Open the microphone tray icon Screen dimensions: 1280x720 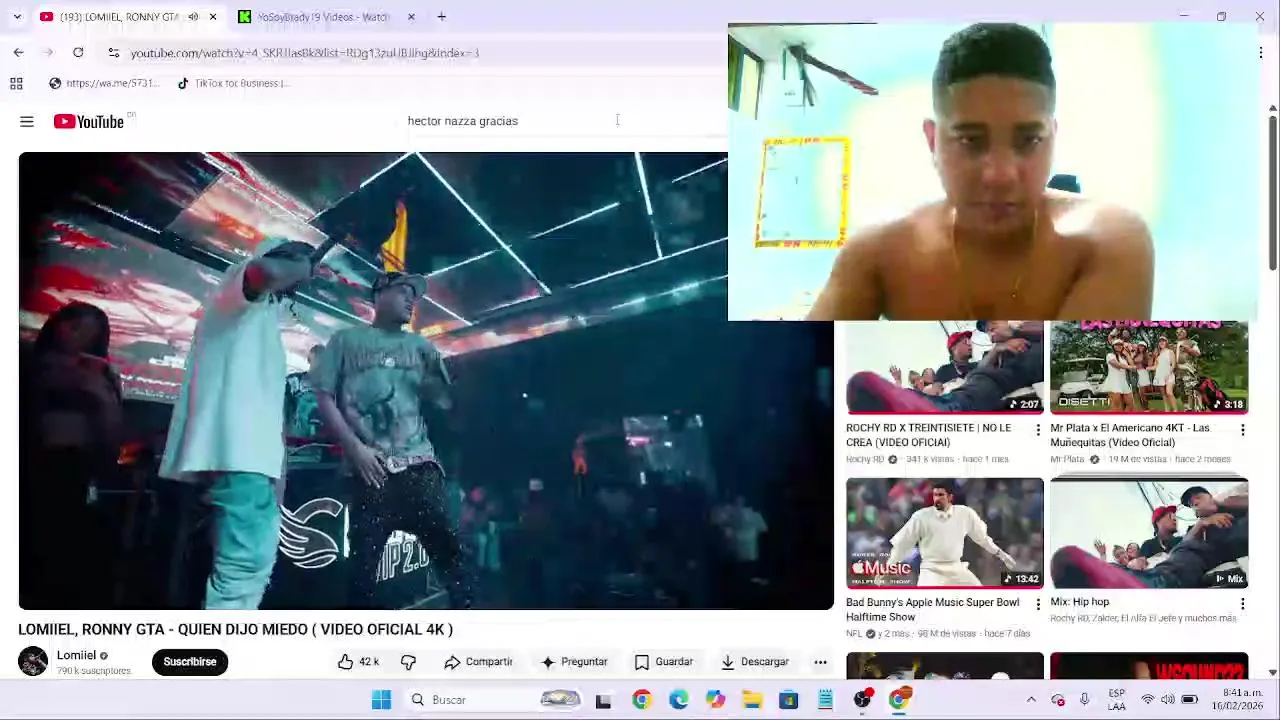(x=1084, y=700)
